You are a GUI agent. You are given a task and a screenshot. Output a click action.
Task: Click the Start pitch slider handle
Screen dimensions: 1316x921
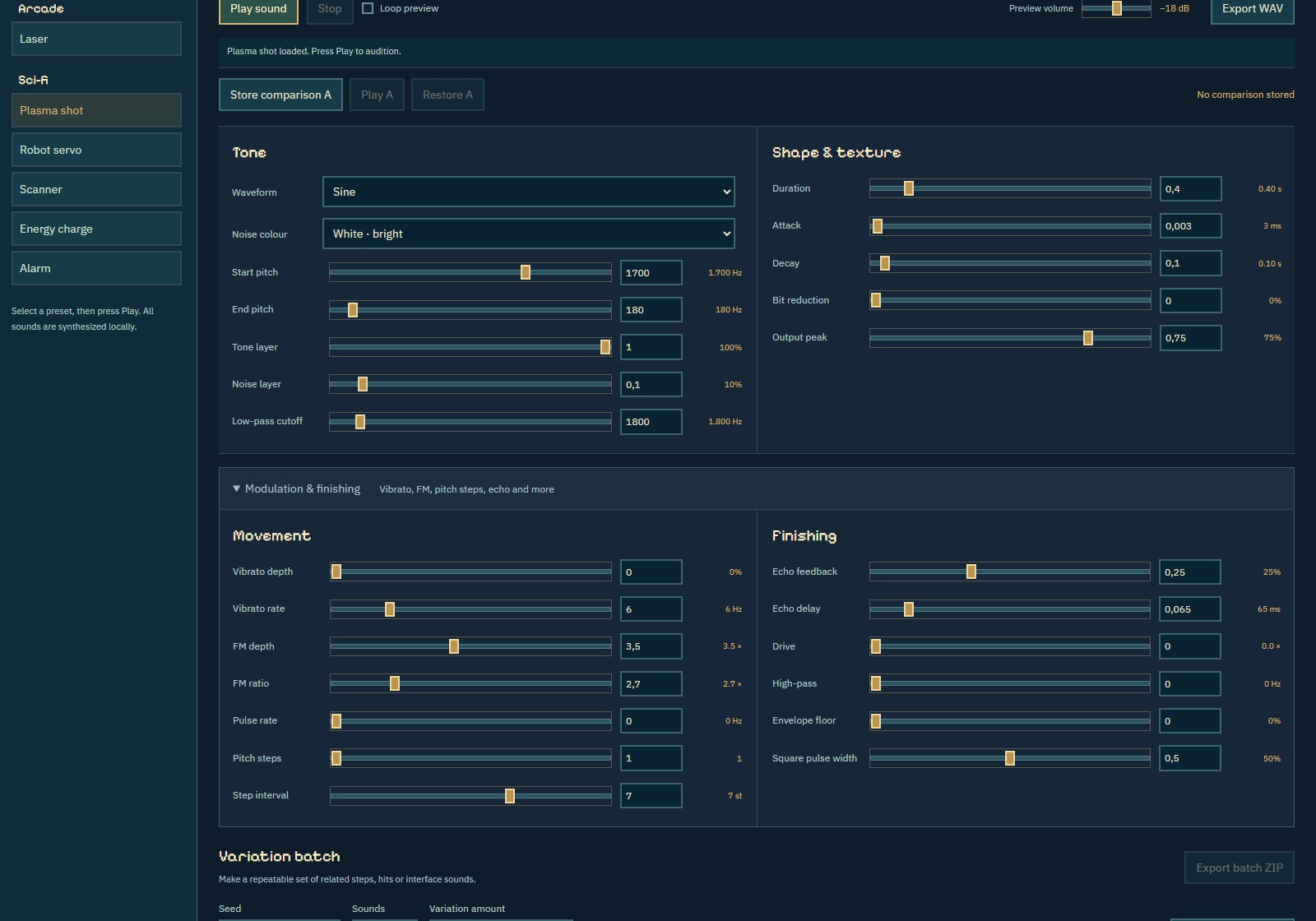click(x=526, y=272)
